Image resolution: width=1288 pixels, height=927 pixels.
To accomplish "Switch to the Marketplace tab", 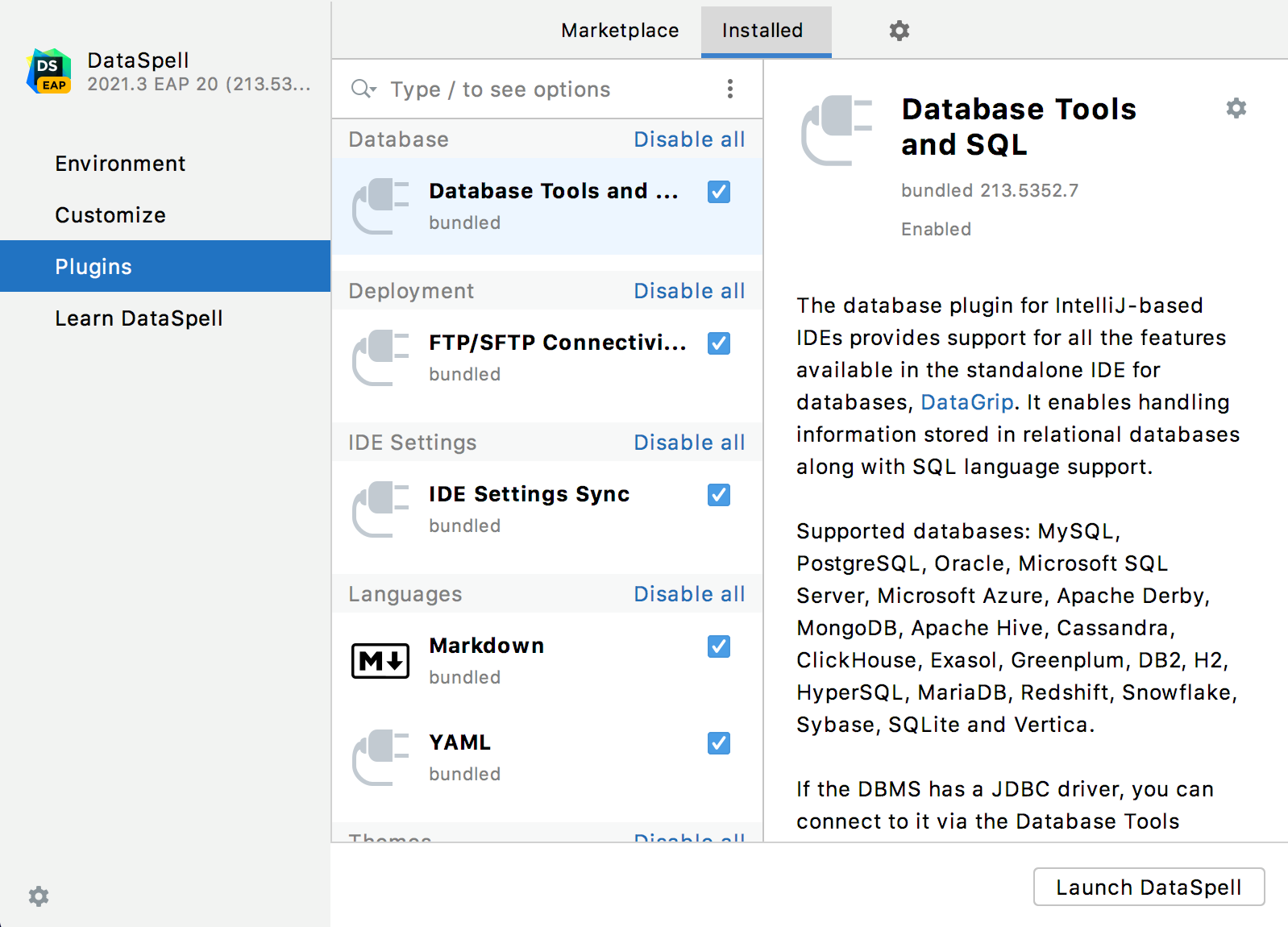I will click(x=620, y=31).
